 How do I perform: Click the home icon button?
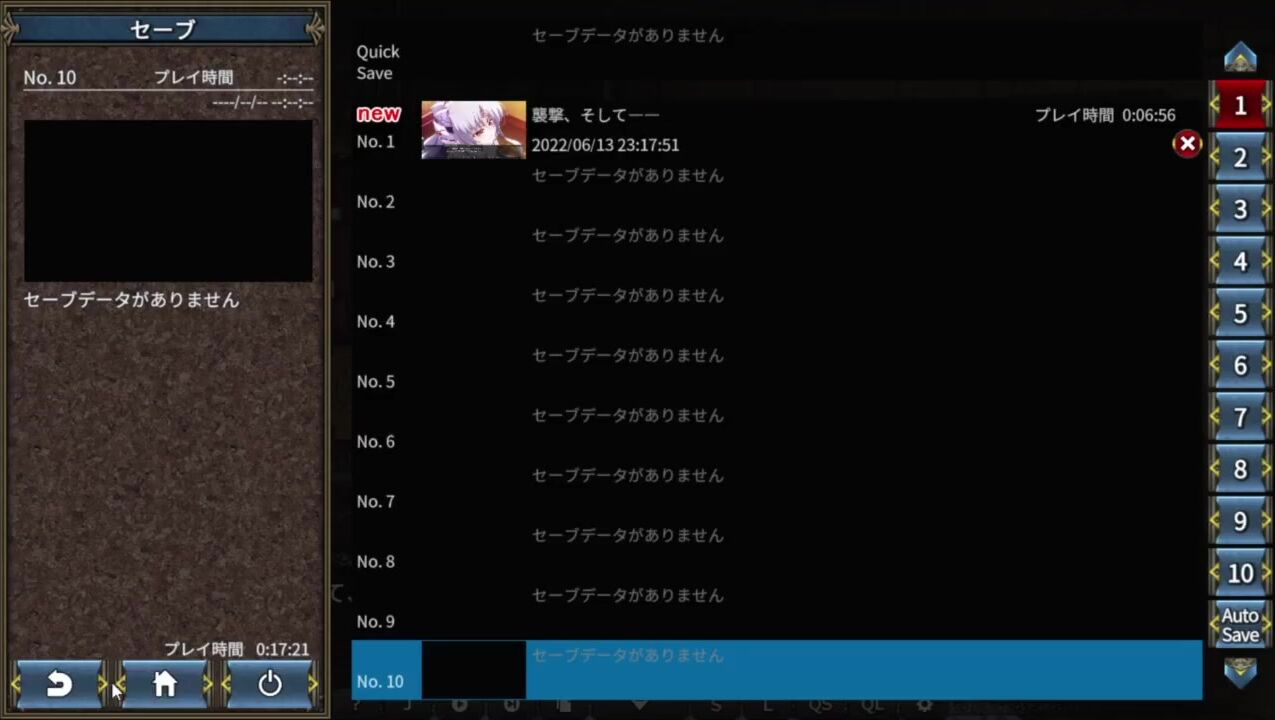tap(165, 684)
